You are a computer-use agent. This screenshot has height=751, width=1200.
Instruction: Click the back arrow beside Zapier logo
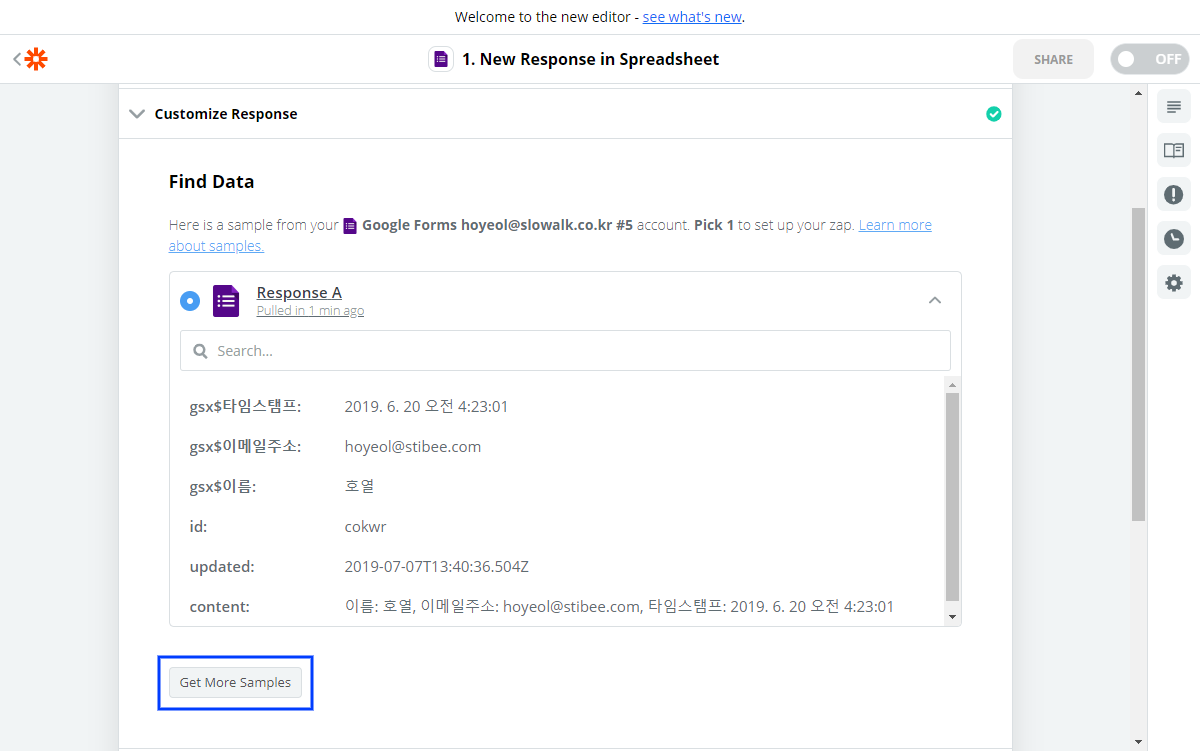pos(16,59)
